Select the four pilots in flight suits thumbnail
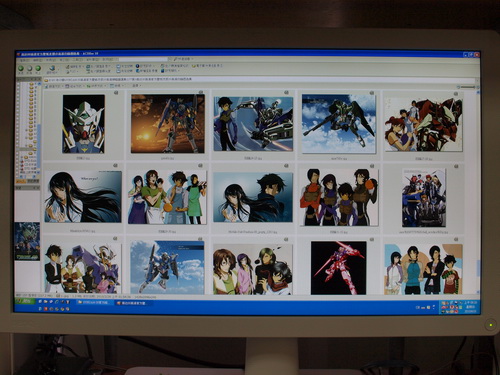 click(x=339, y=197)
